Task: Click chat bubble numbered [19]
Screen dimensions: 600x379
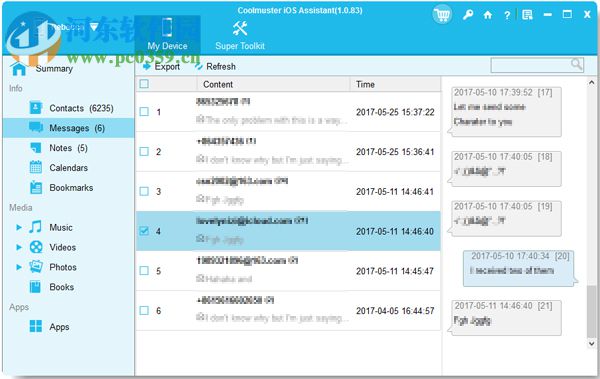Action: click(505, 218)
